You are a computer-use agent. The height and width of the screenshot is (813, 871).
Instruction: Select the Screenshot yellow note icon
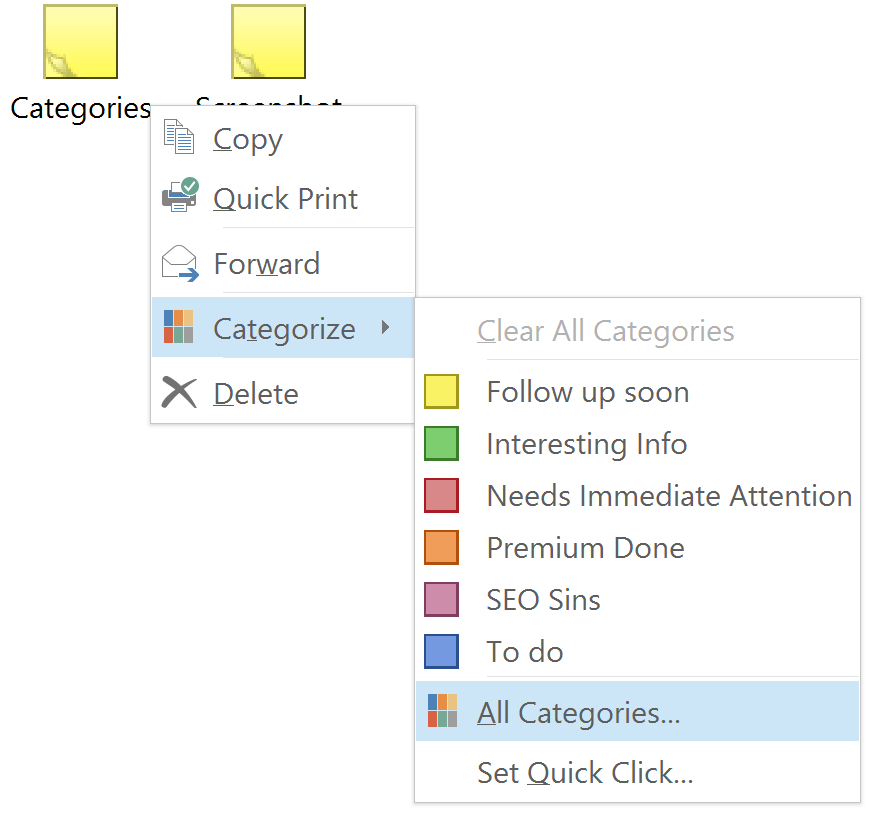pos(268,42)
